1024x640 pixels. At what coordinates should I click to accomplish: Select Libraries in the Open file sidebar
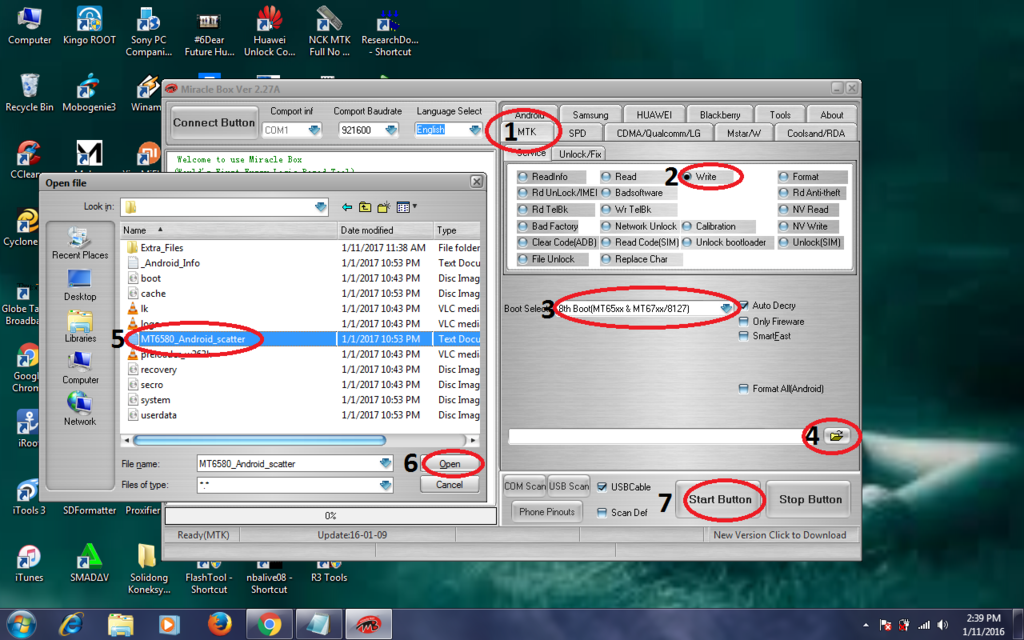point(80,326)
